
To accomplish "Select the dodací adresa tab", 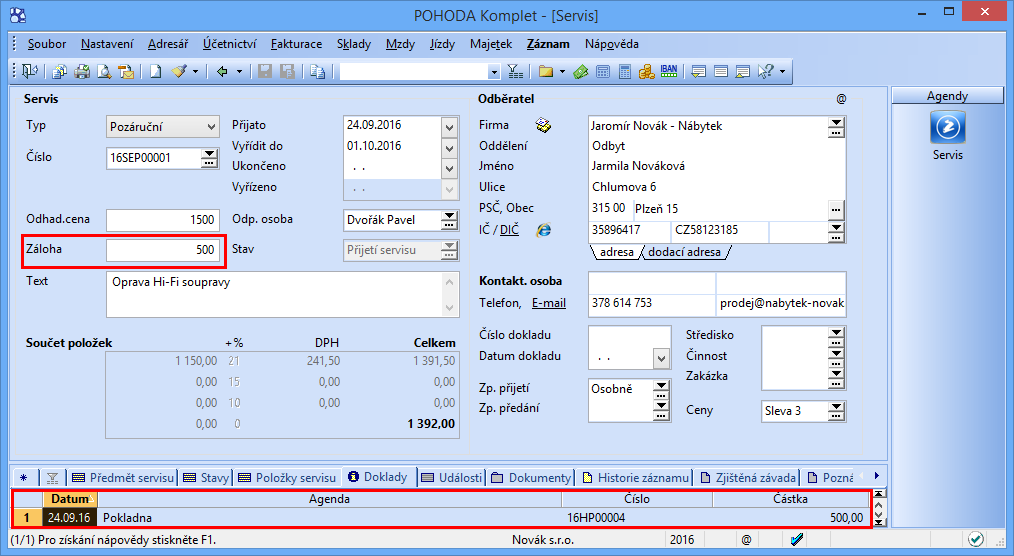I will point(684,252).
